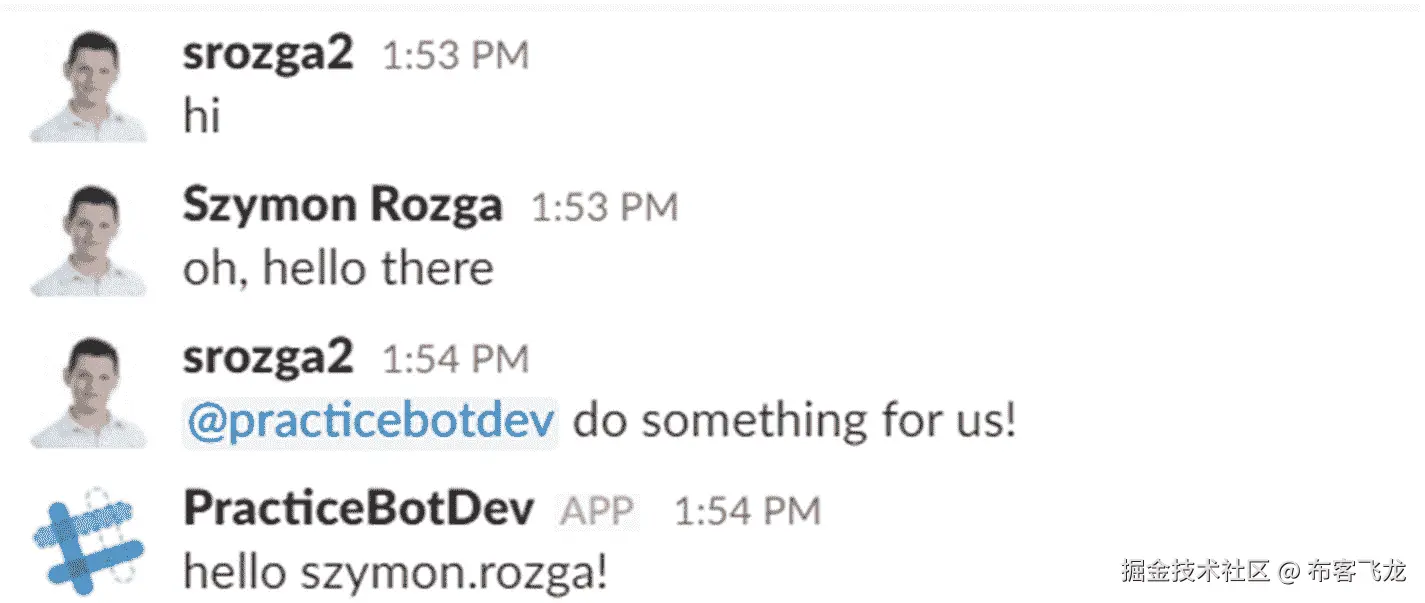Select the "hi" message text
The height and width of the screenshot is (603, 1425).
(201, 117)
